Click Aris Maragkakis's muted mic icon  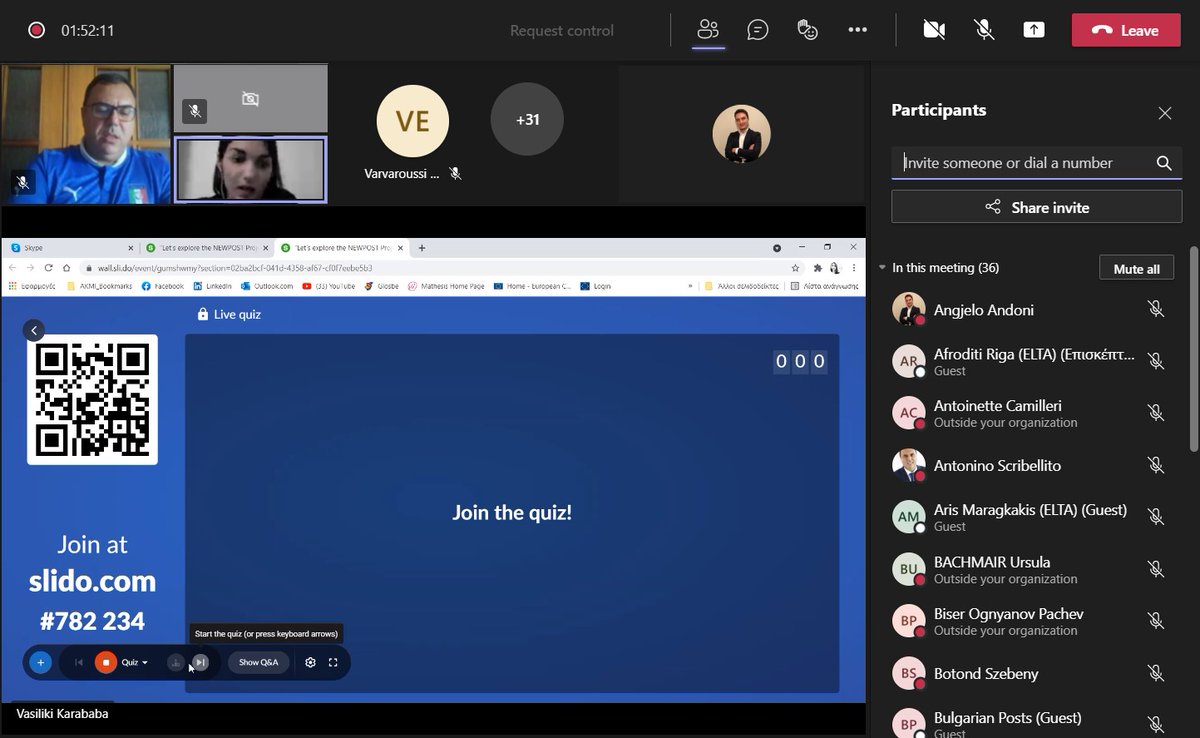click(1156, 517)
